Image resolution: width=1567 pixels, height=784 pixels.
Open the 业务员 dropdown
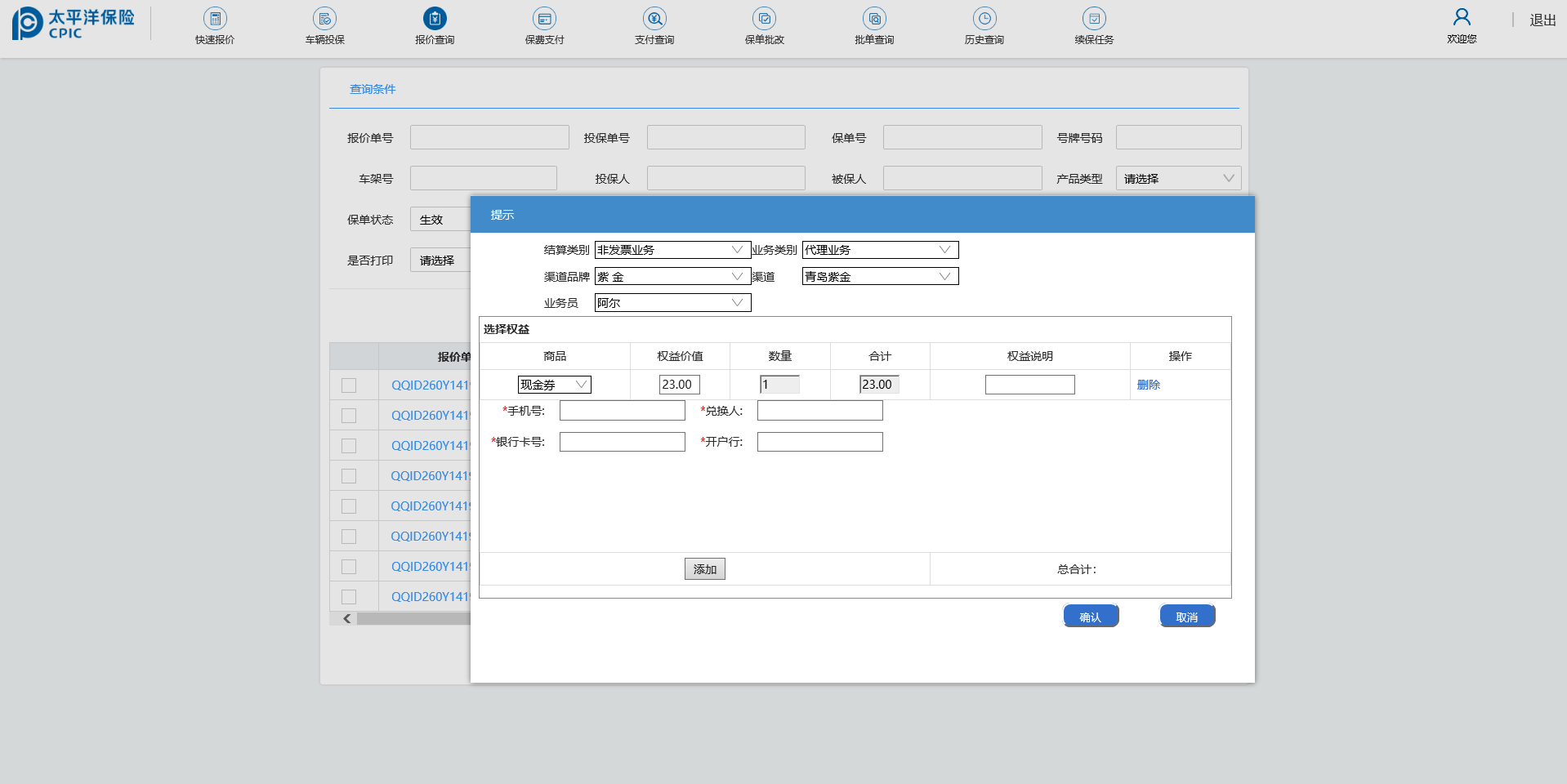(672, 303)
